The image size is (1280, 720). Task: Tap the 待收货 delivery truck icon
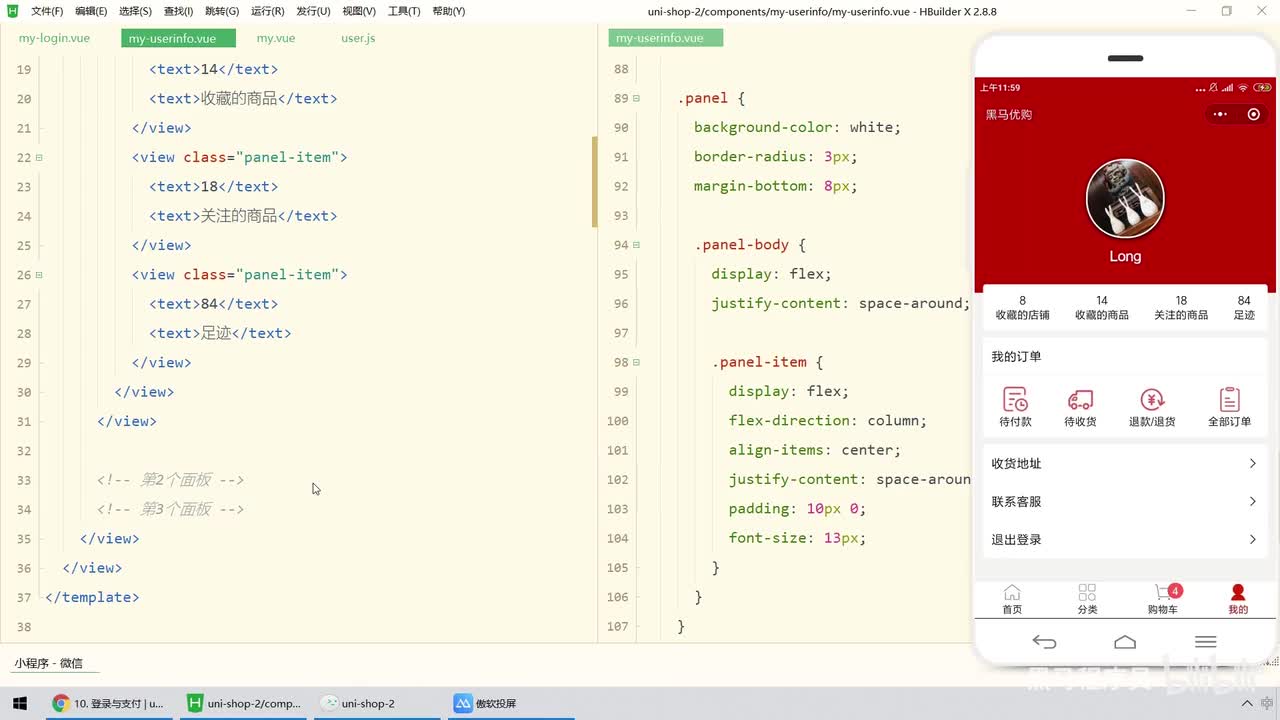(1080, 400)
